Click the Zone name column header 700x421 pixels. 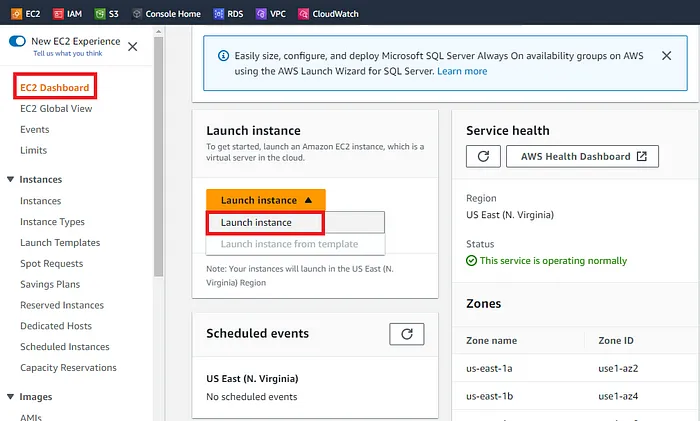(x=492, y=341)
